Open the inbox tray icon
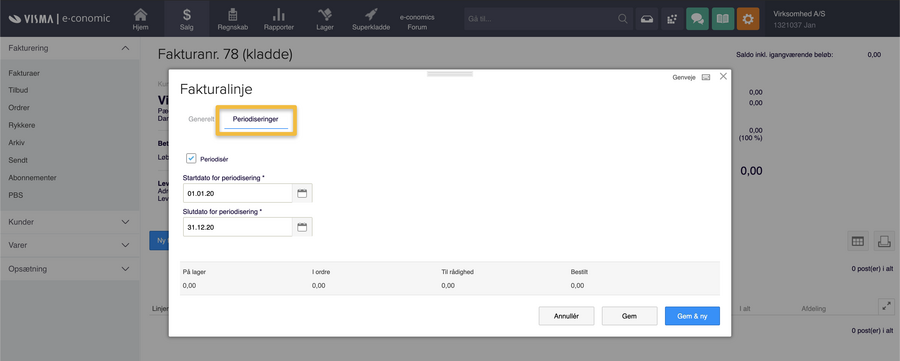Screen dimensions: 900x361 [x=647, y=19]
